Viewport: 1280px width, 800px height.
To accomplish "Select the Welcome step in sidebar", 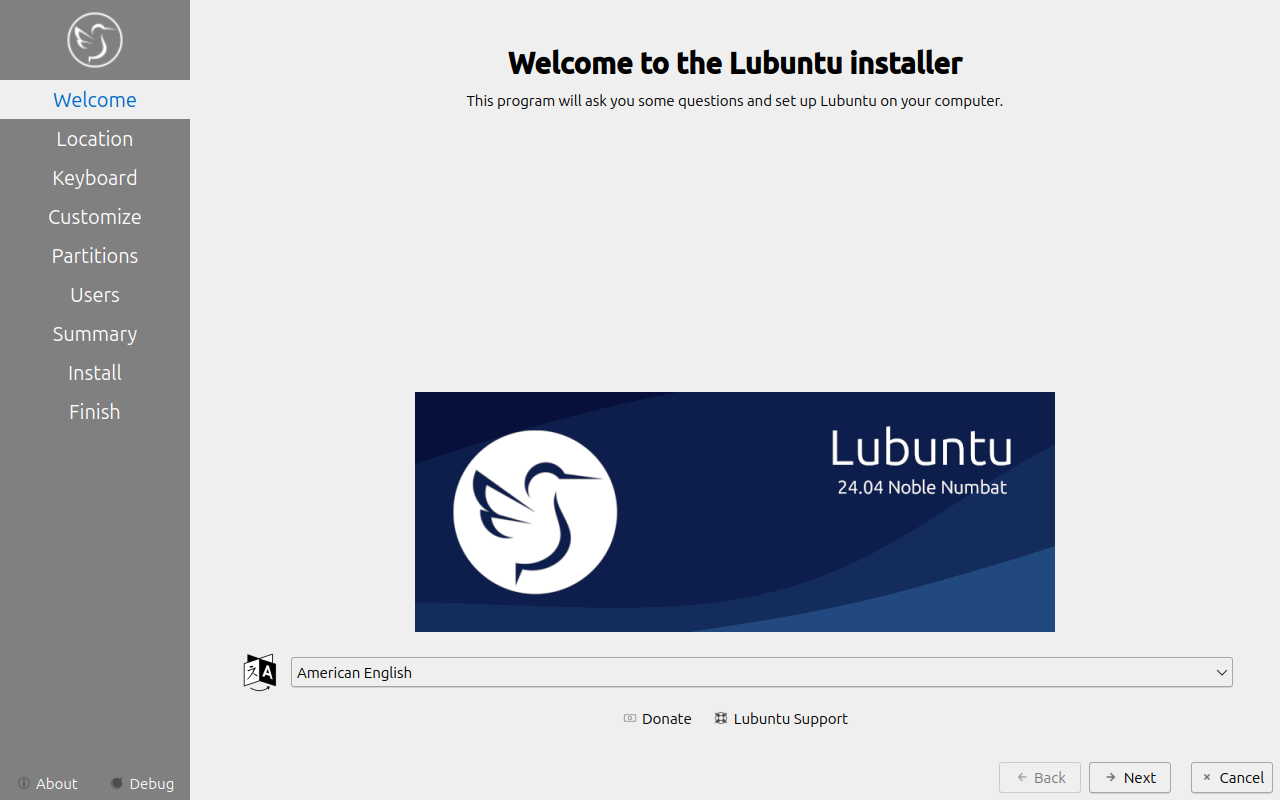I will [x=95, y=100].
